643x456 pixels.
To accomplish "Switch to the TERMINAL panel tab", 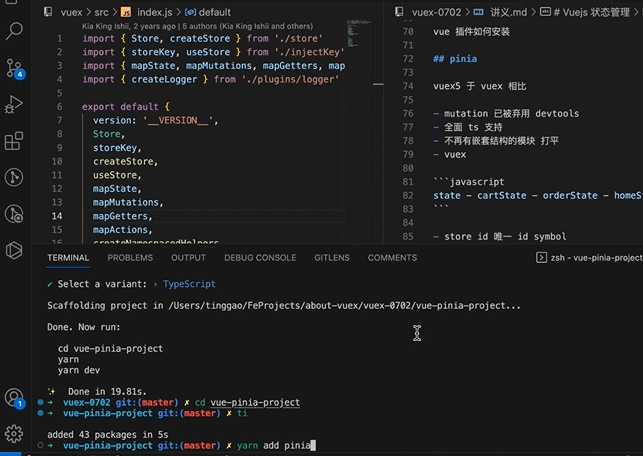I will tap(68, 258).
